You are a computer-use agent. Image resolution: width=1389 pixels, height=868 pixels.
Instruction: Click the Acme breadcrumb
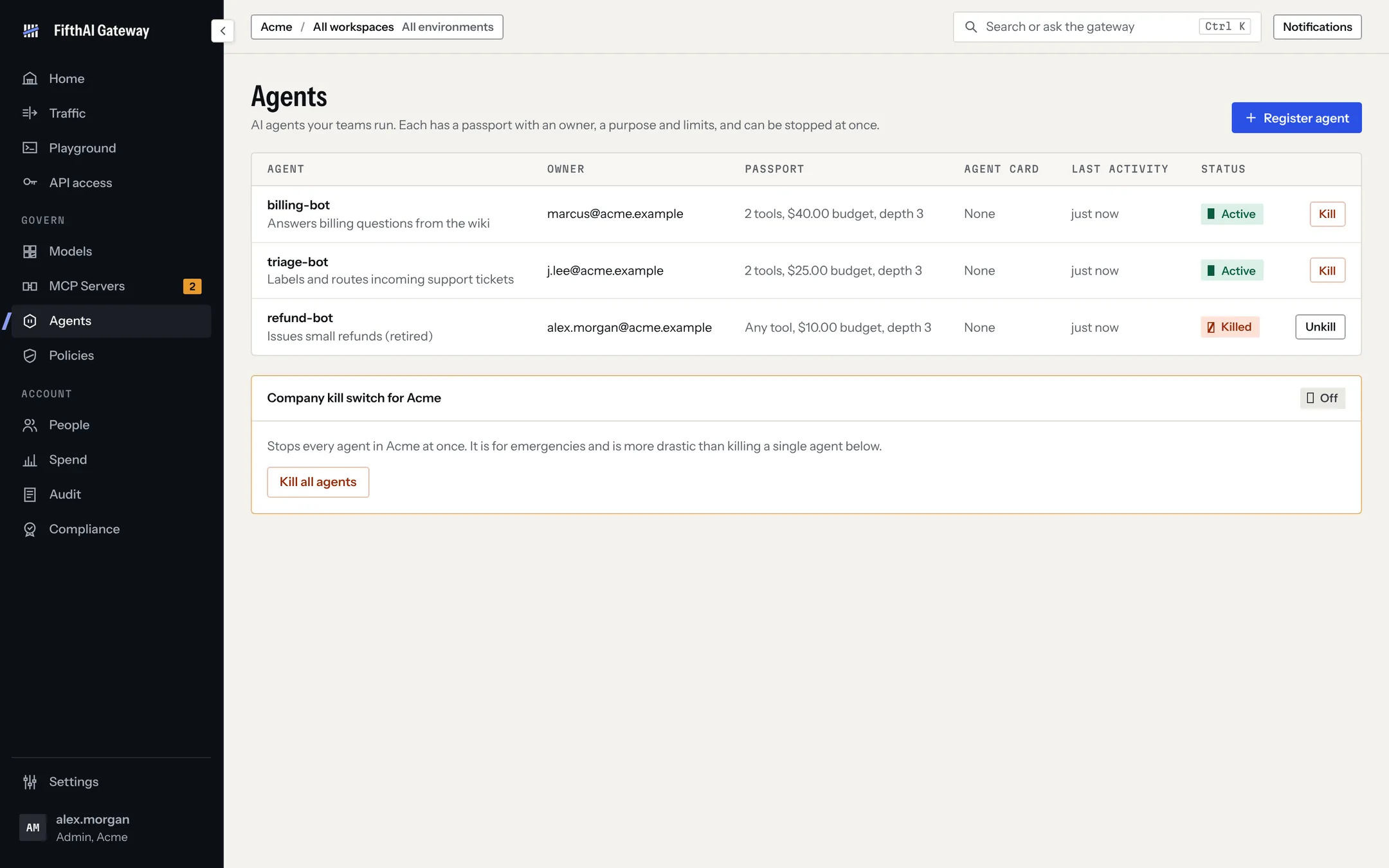(x=277, y=27)
